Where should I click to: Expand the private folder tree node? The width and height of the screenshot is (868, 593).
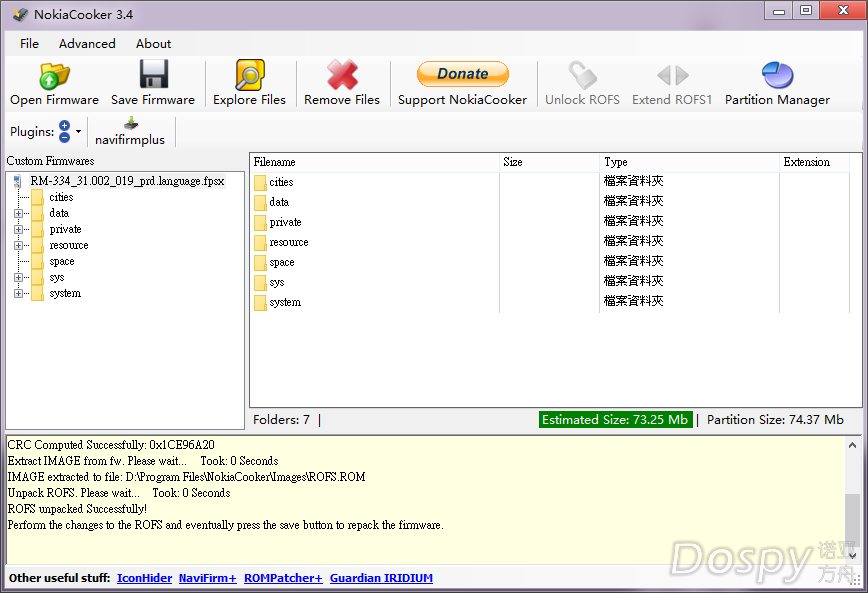(x=18, y=230)
